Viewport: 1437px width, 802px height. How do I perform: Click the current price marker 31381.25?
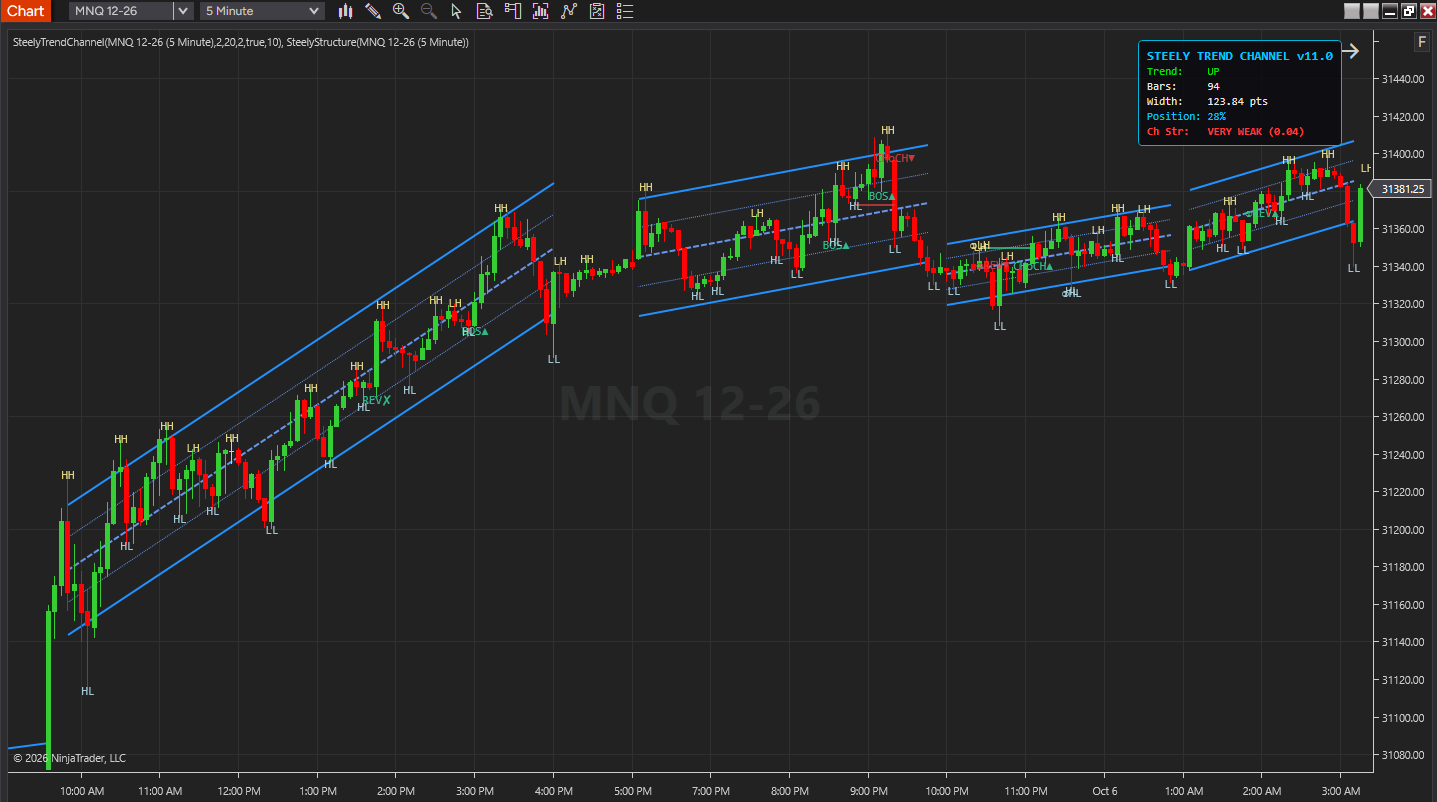point(1404,188)
